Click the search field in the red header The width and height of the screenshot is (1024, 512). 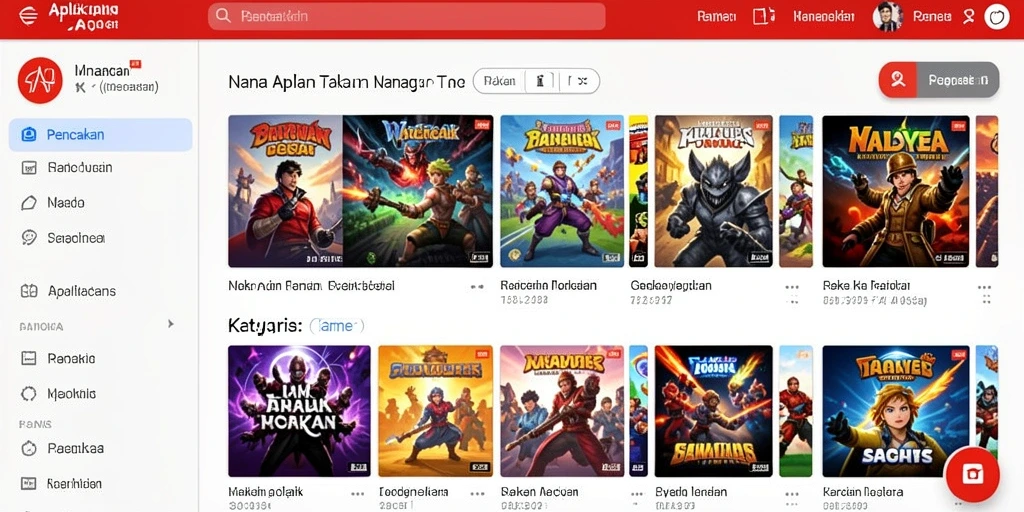pyautogui.click(x=406, y=16)
